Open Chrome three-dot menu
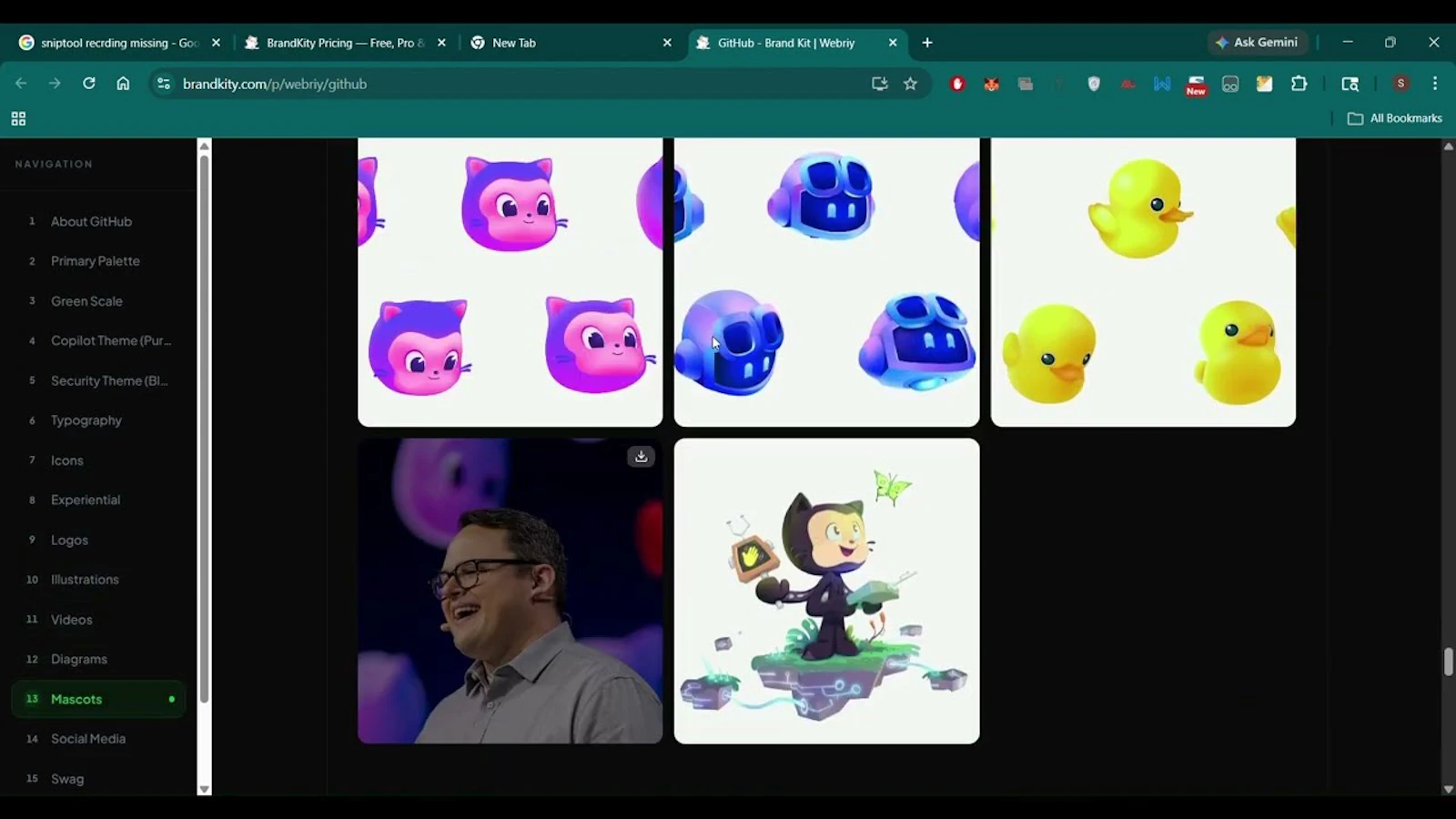The width and height of the screenshot is (1456, 819). pyautogui.click(x=1435, y=84)
